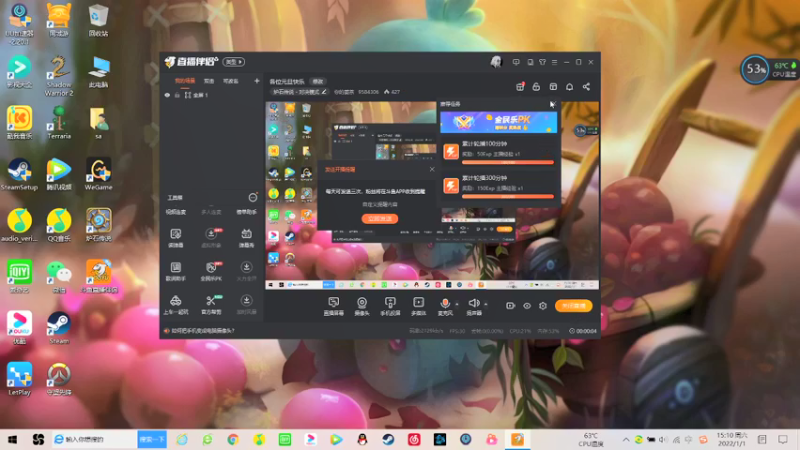Open the 美型 beauty dropdown
Viewport: 800px width, 450px height.
[234, 62]
